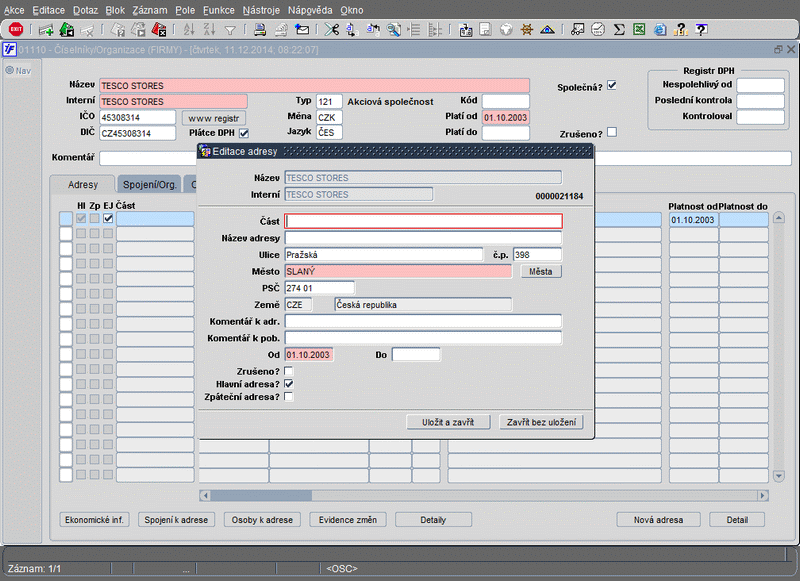Click the globe icon in the toolbar

point(506,30)
